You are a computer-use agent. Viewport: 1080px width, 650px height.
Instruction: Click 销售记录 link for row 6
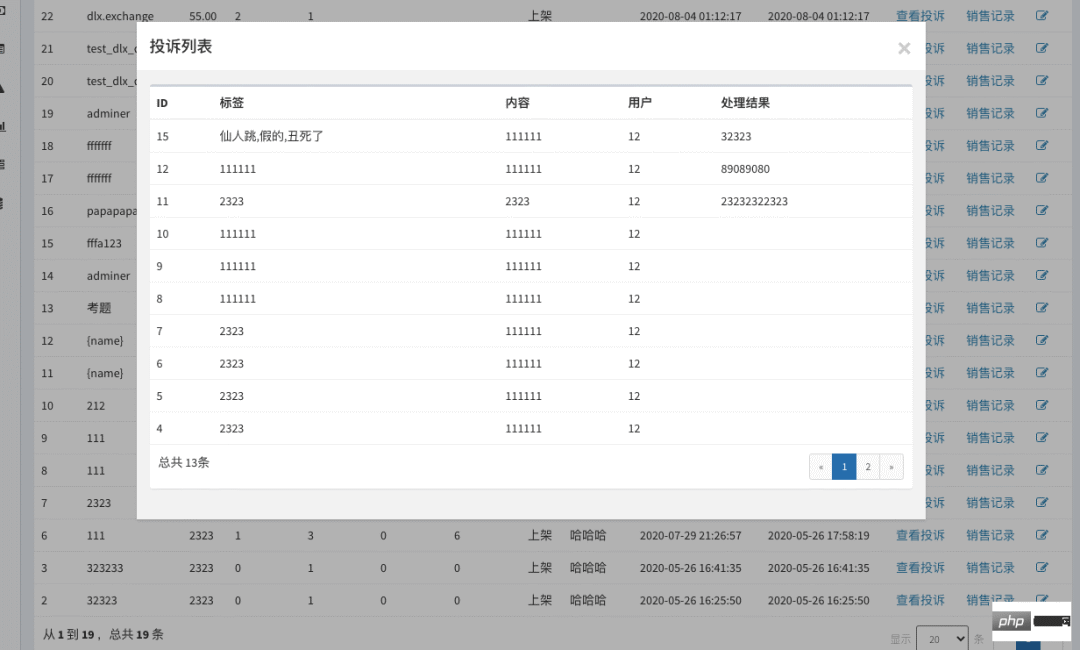coord(990,535)
